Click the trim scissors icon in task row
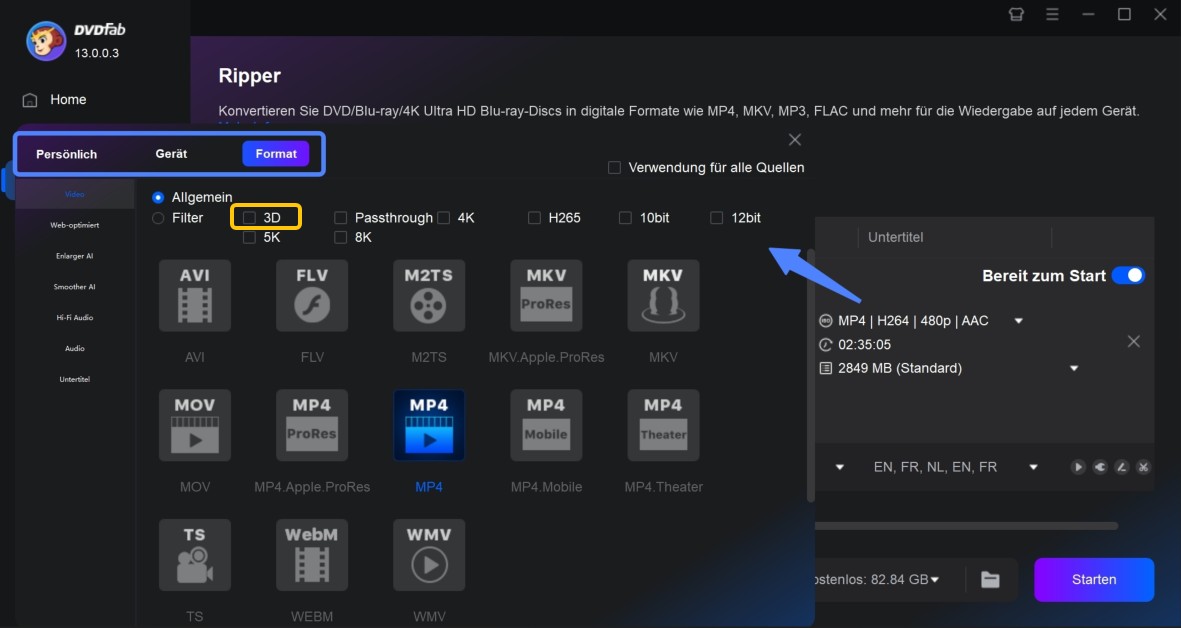 1143,467
